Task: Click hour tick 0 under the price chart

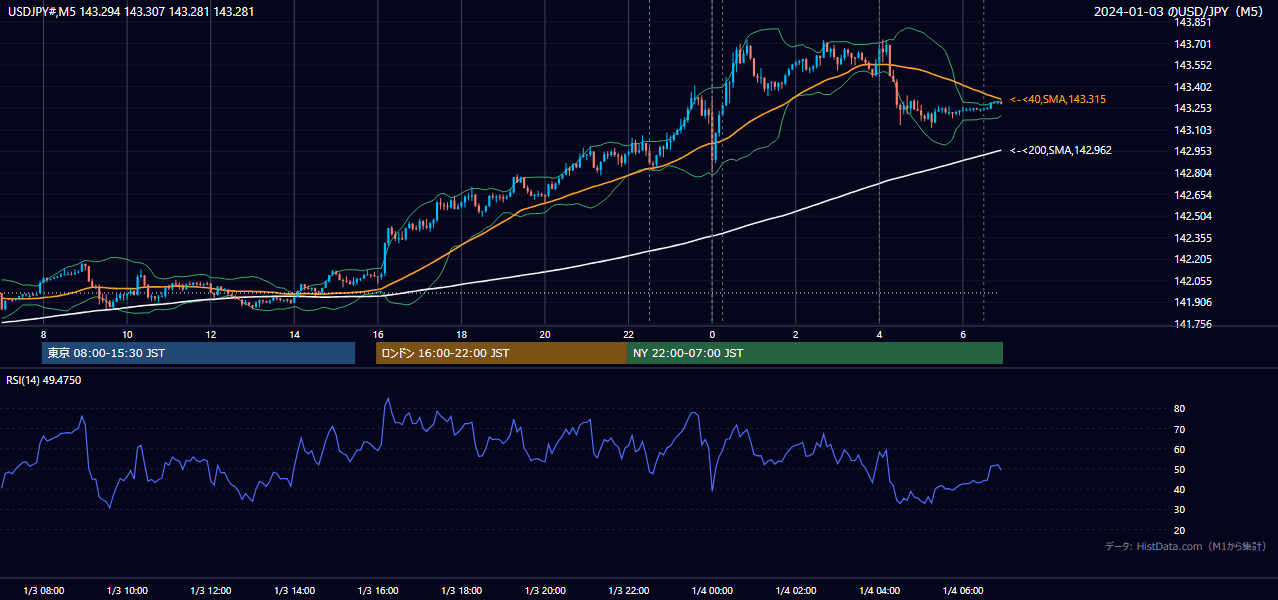Action: pyautogui.click(x=712, y=334)
